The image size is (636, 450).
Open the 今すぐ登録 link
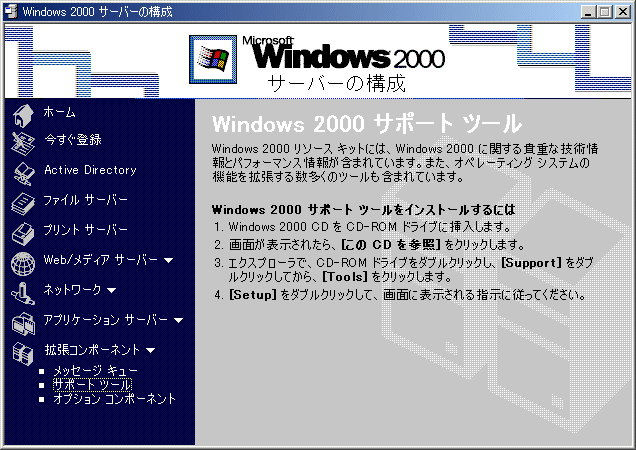pyautogui.click(x=73, y=140)
